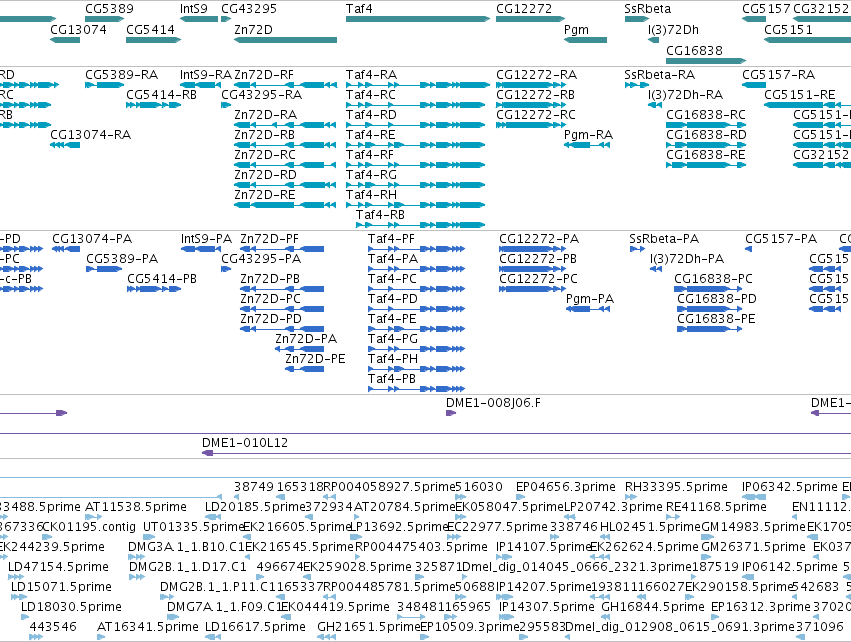The image size is (851, 642).
Task: Click EST label EP04656.3prime
Action: pos(566,487)
